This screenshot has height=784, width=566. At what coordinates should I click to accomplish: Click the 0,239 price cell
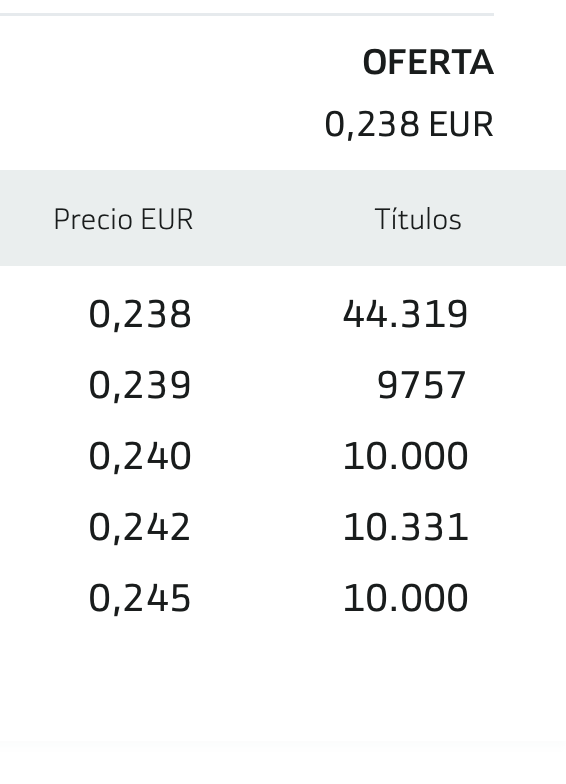[140, 386]
